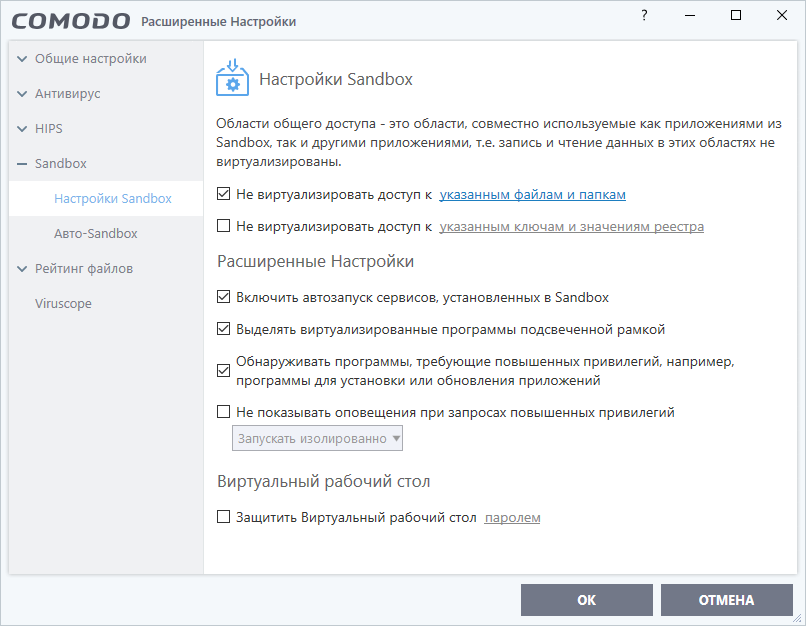Open help via the question mark icon

pos(630,15)
